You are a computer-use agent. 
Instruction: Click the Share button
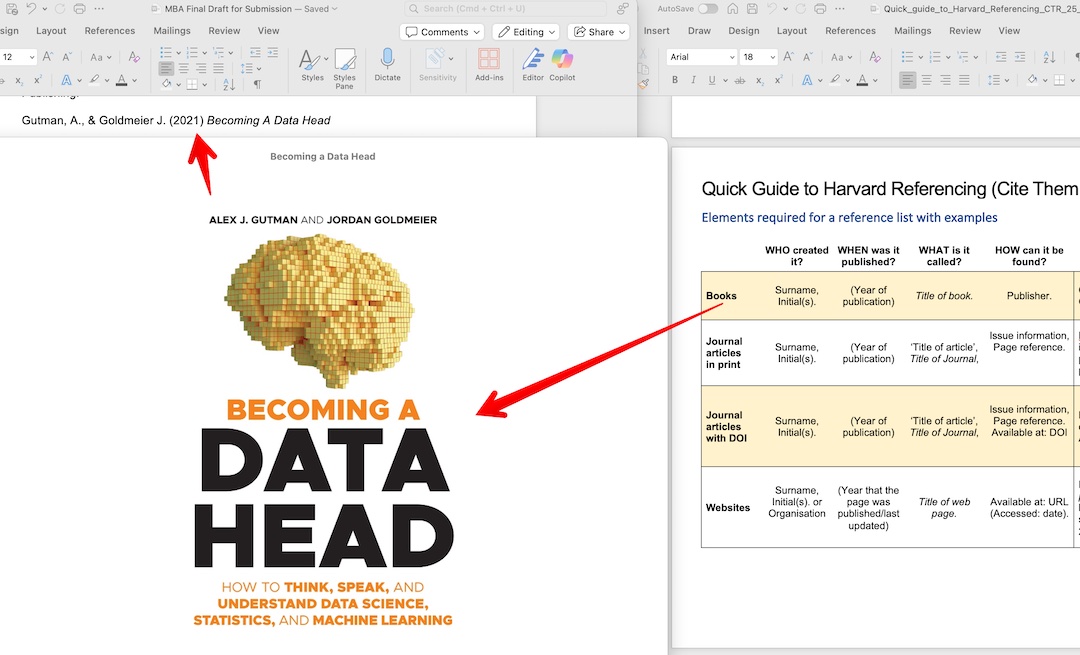coord(597,31)
